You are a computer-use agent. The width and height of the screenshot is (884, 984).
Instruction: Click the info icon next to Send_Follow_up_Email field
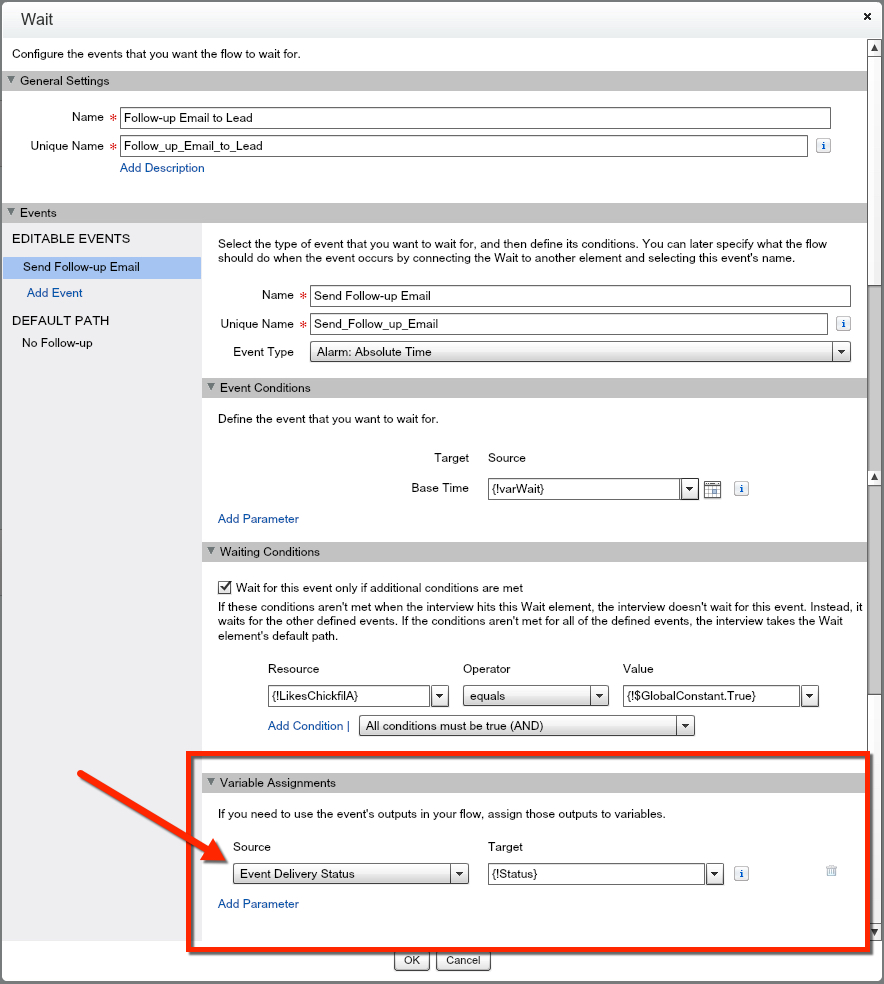click(x=843, y=324)
